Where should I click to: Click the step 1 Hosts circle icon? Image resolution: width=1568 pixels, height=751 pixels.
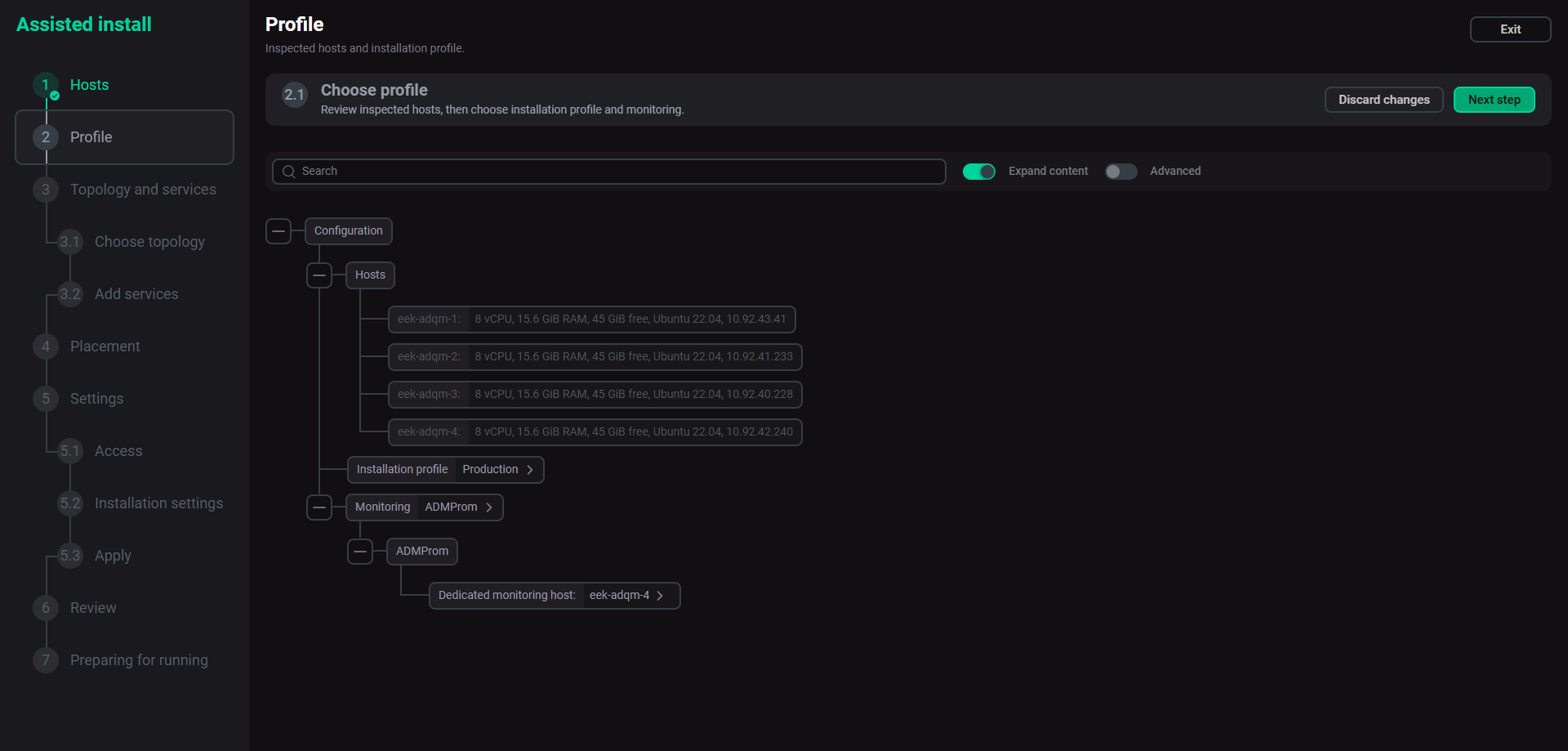(x=46, y=85)
